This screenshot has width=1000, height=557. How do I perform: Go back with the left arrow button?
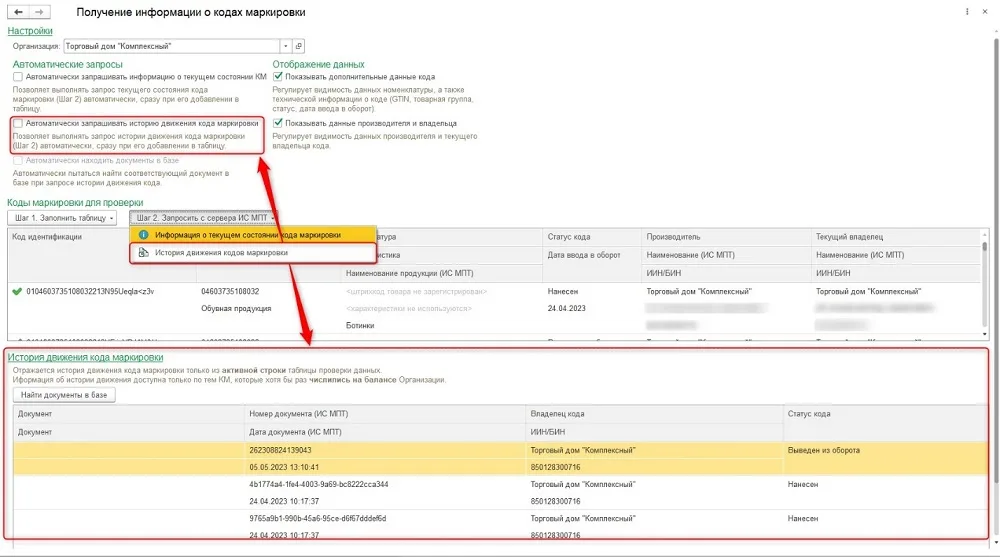click(18, 12)
